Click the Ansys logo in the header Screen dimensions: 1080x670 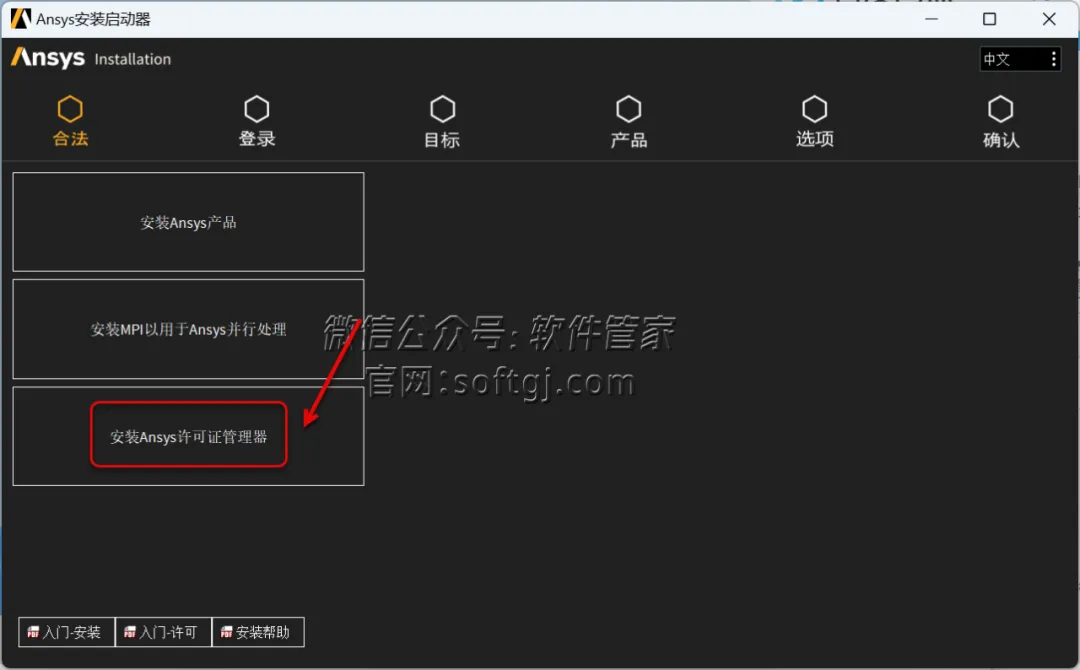[x=48, y=58]
